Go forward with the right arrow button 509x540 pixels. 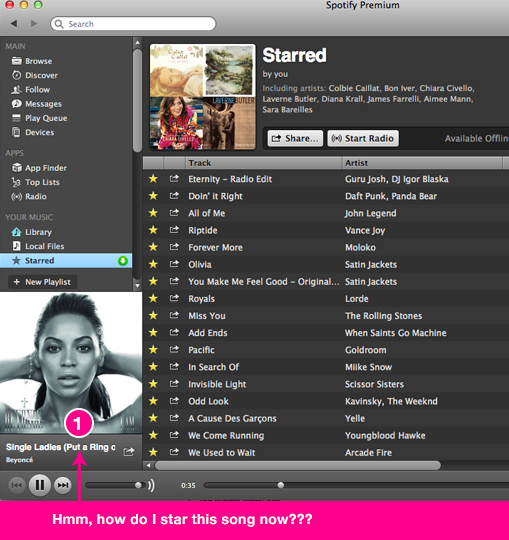point(34,24)
